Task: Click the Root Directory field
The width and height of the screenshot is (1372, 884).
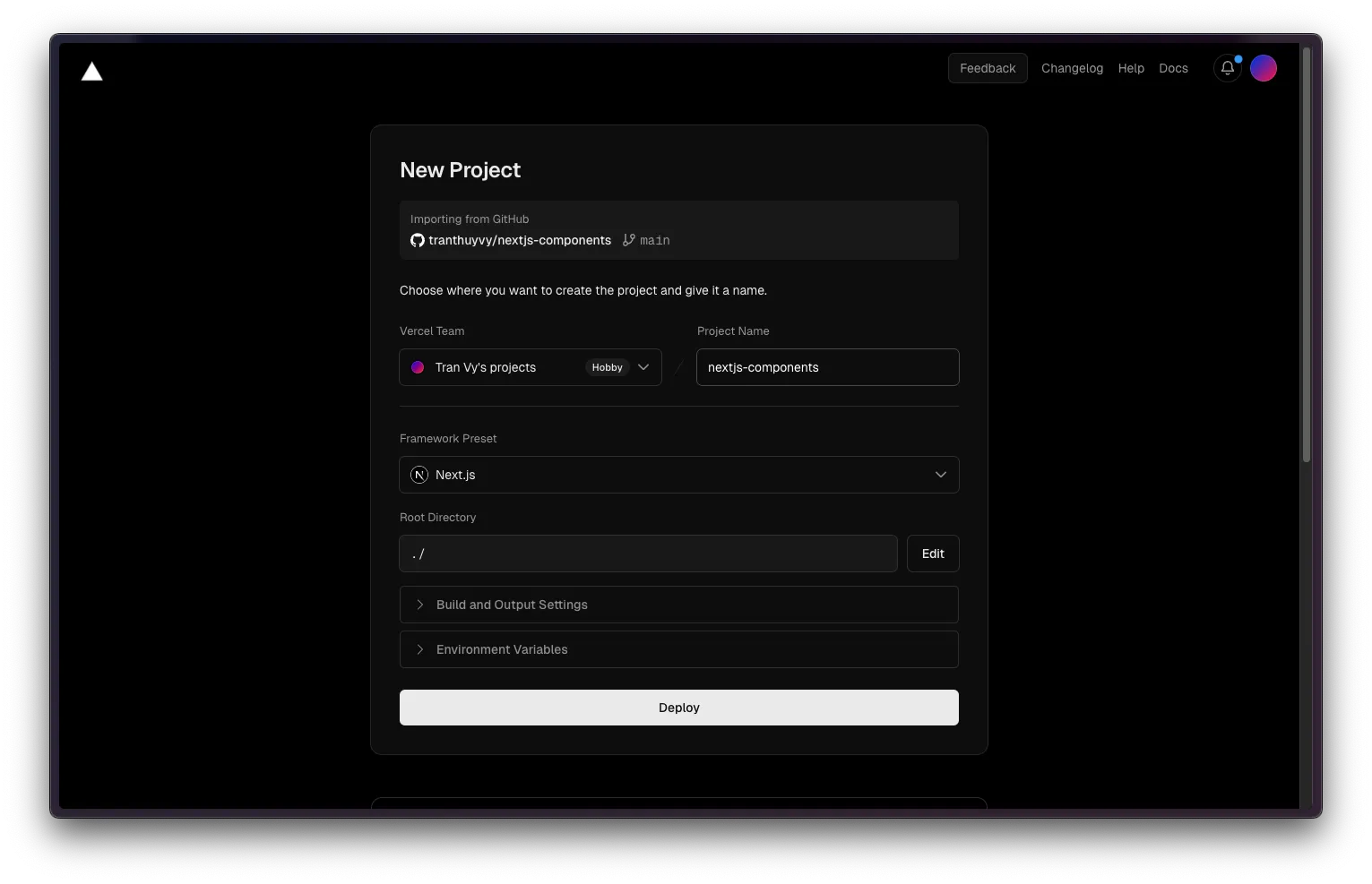Action: (x=648, y=554)
